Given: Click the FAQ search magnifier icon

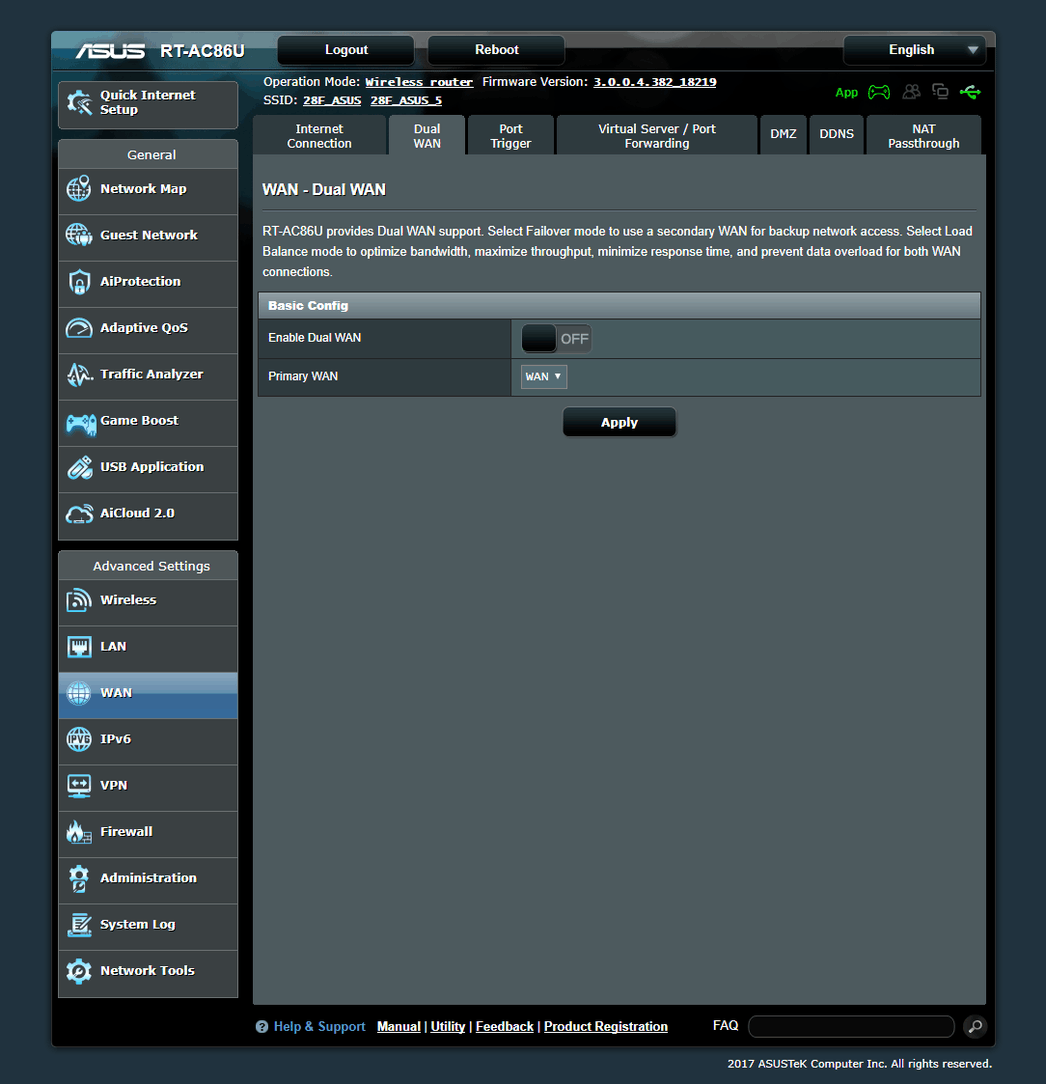Looking at the screenshot, I should 975,1027.
